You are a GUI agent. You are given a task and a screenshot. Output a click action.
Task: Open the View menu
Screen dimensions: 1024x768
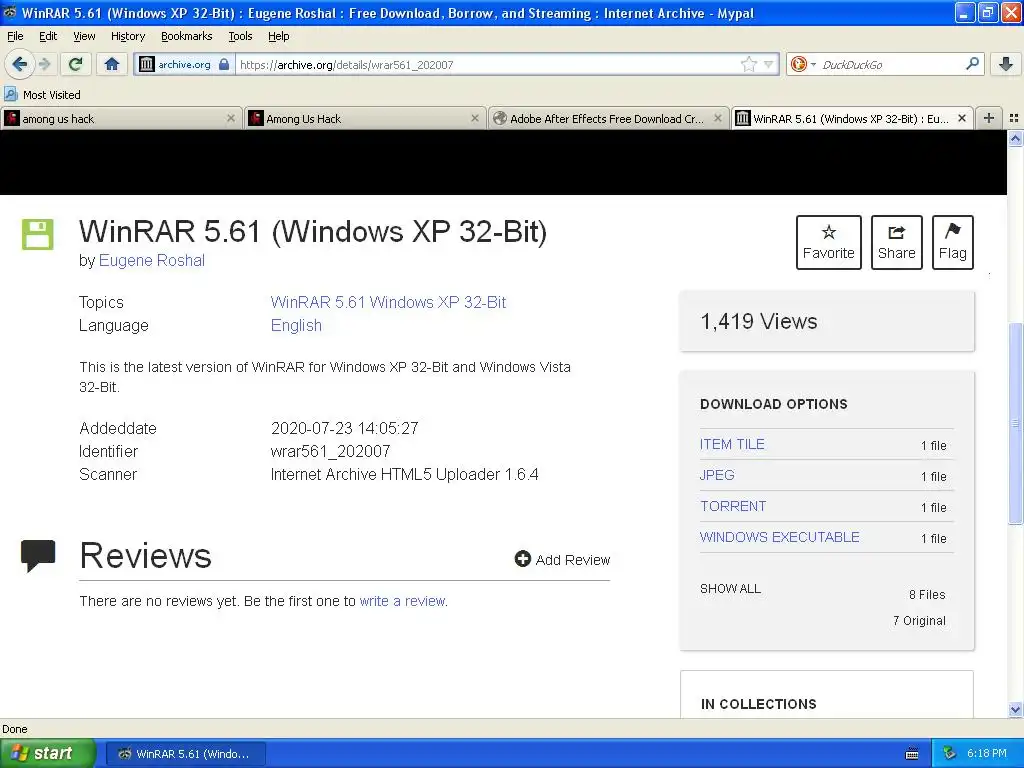(x=84, y=36)
